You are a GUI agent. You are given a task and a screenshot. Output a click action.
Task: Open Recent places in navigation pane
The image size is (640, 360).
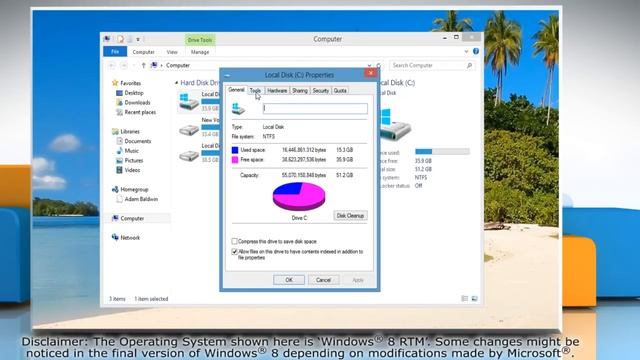coord(140,112)
